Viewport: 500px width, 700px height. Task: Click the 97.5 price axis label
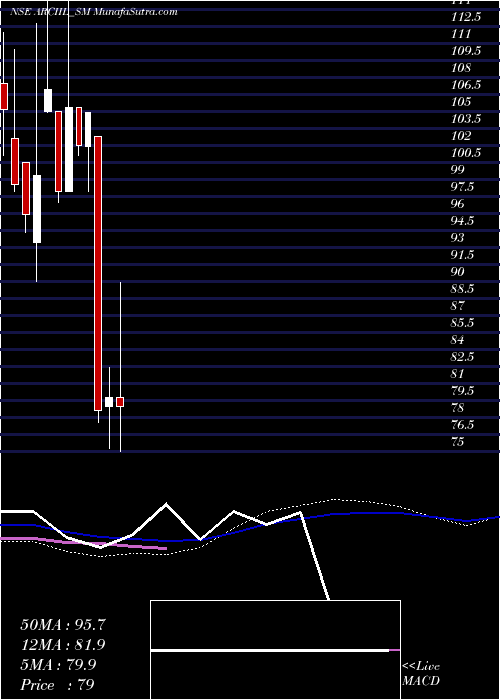click(x=462, y=187)
